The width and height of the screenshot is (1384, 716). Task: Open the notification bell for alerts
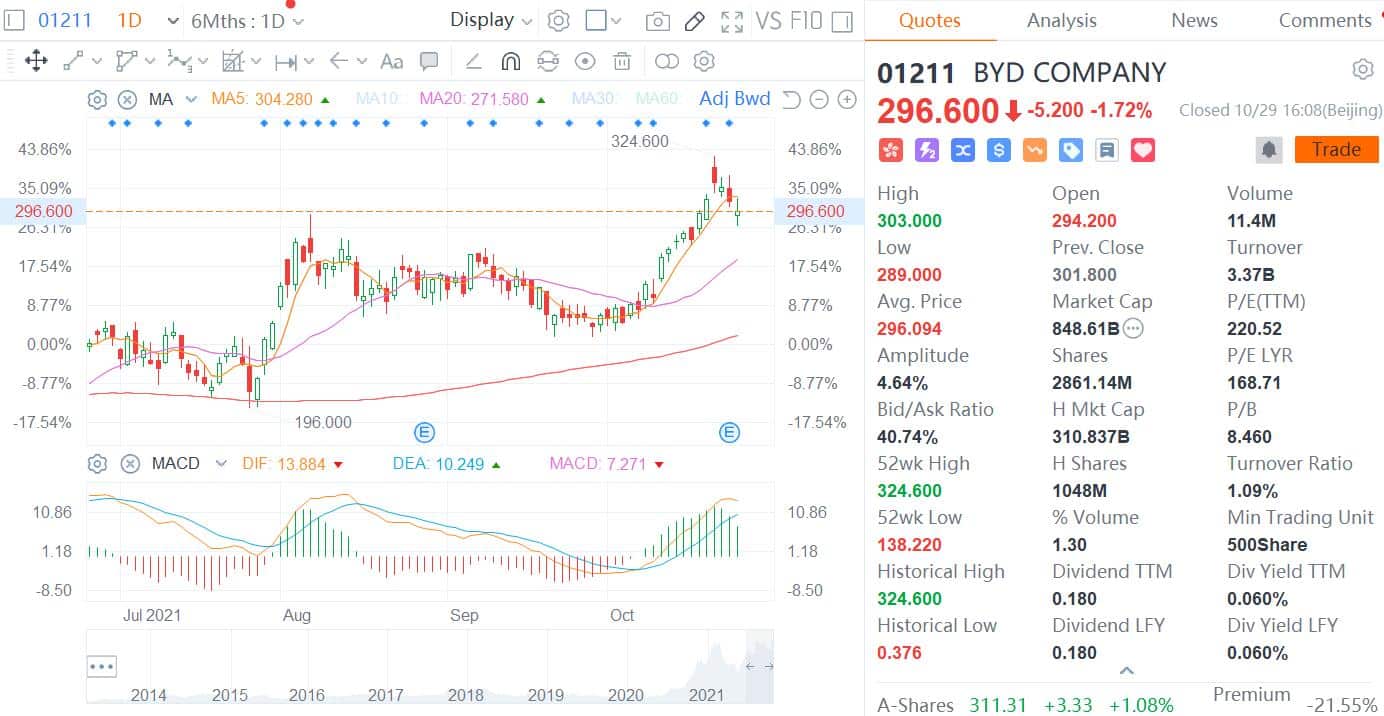click(1268, 149)
